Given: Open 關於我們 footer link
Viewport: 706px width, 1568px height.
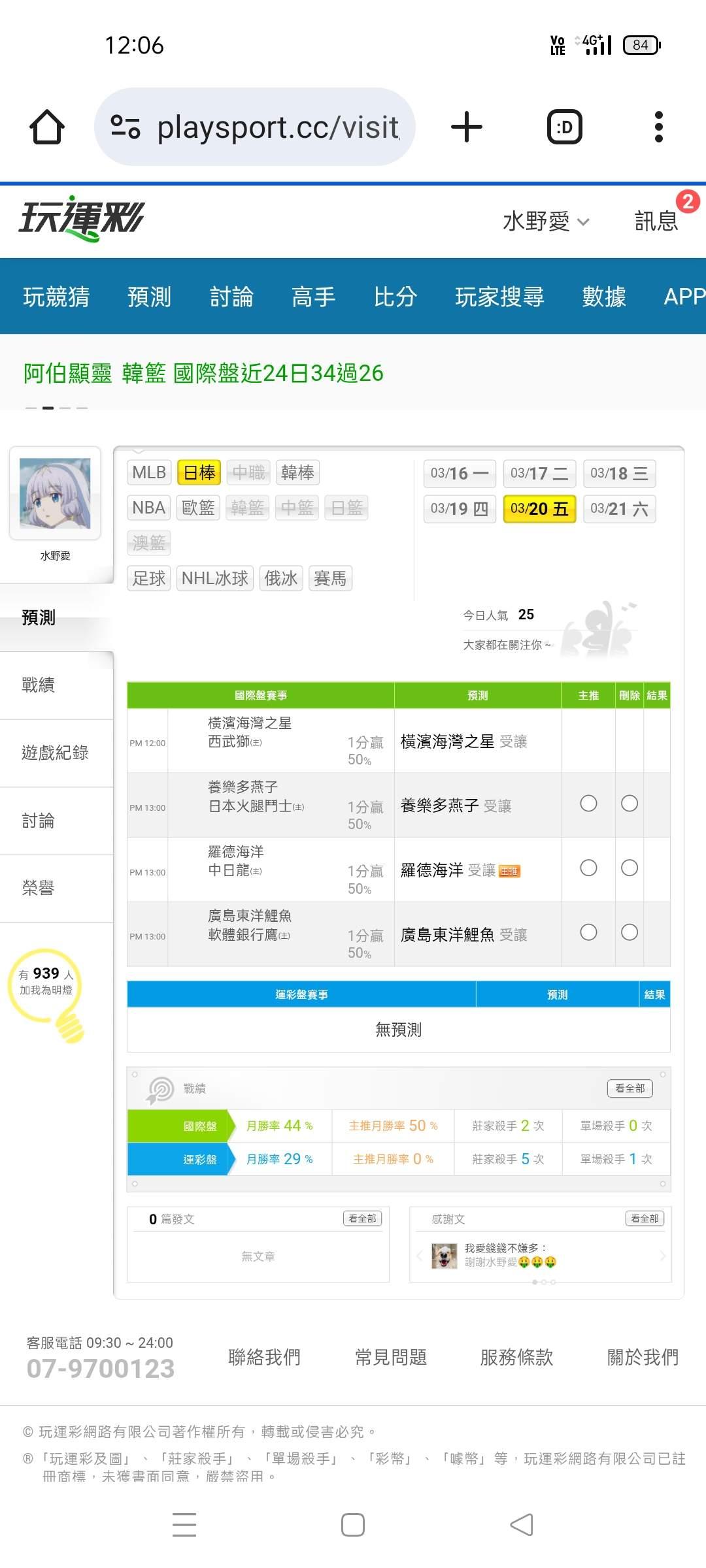Looking at the screenshot, I should tap(643, 1358).
